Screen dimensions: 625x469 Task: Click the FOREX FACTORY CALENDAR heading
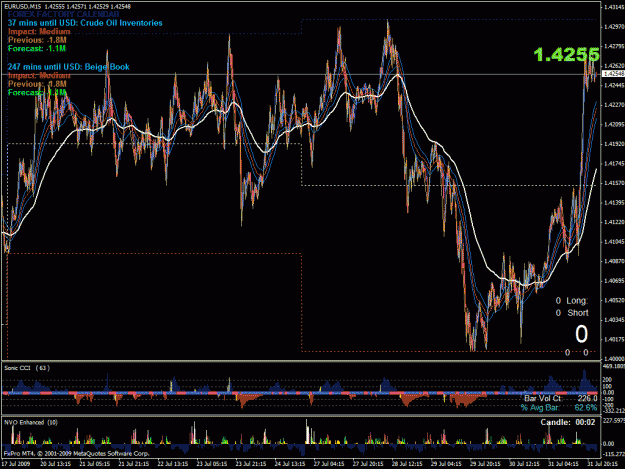click(x=64, y=15)
